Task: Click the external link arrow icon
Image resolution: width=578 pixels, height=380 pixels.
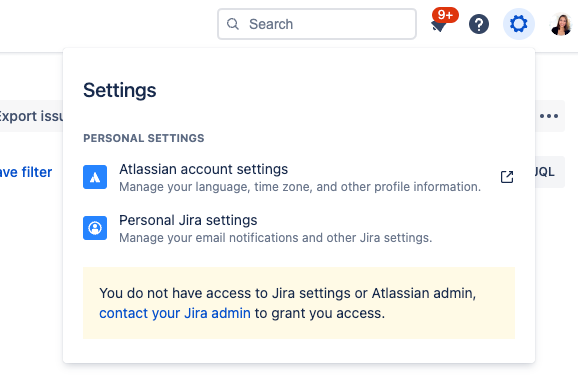Action: point(507,177)
